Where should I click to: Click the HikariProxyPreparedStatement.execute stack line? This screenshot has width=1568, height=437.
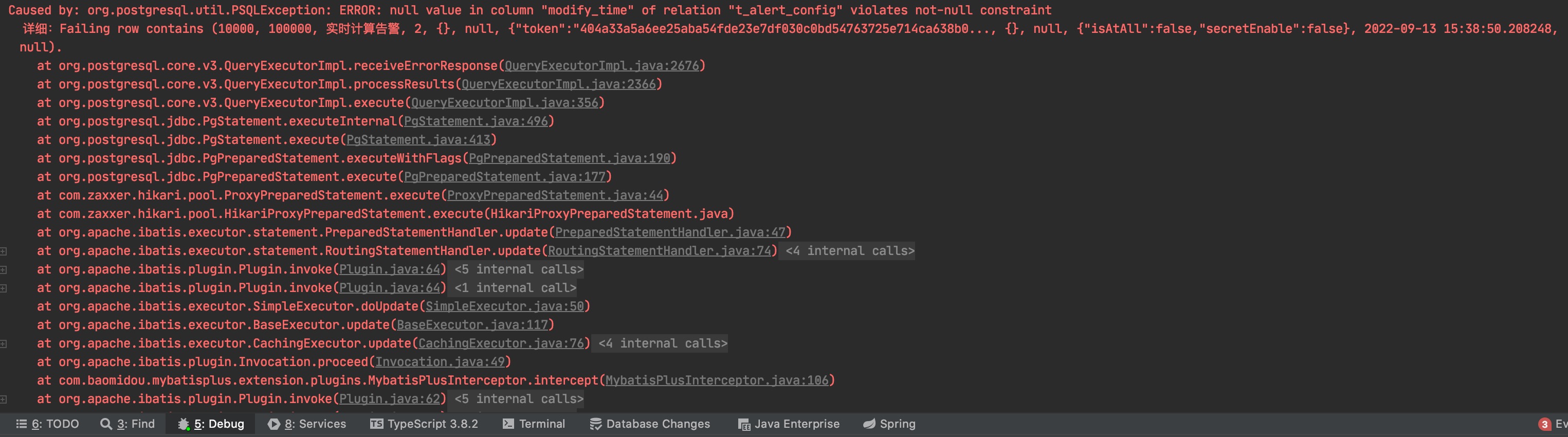click(386, 214)
